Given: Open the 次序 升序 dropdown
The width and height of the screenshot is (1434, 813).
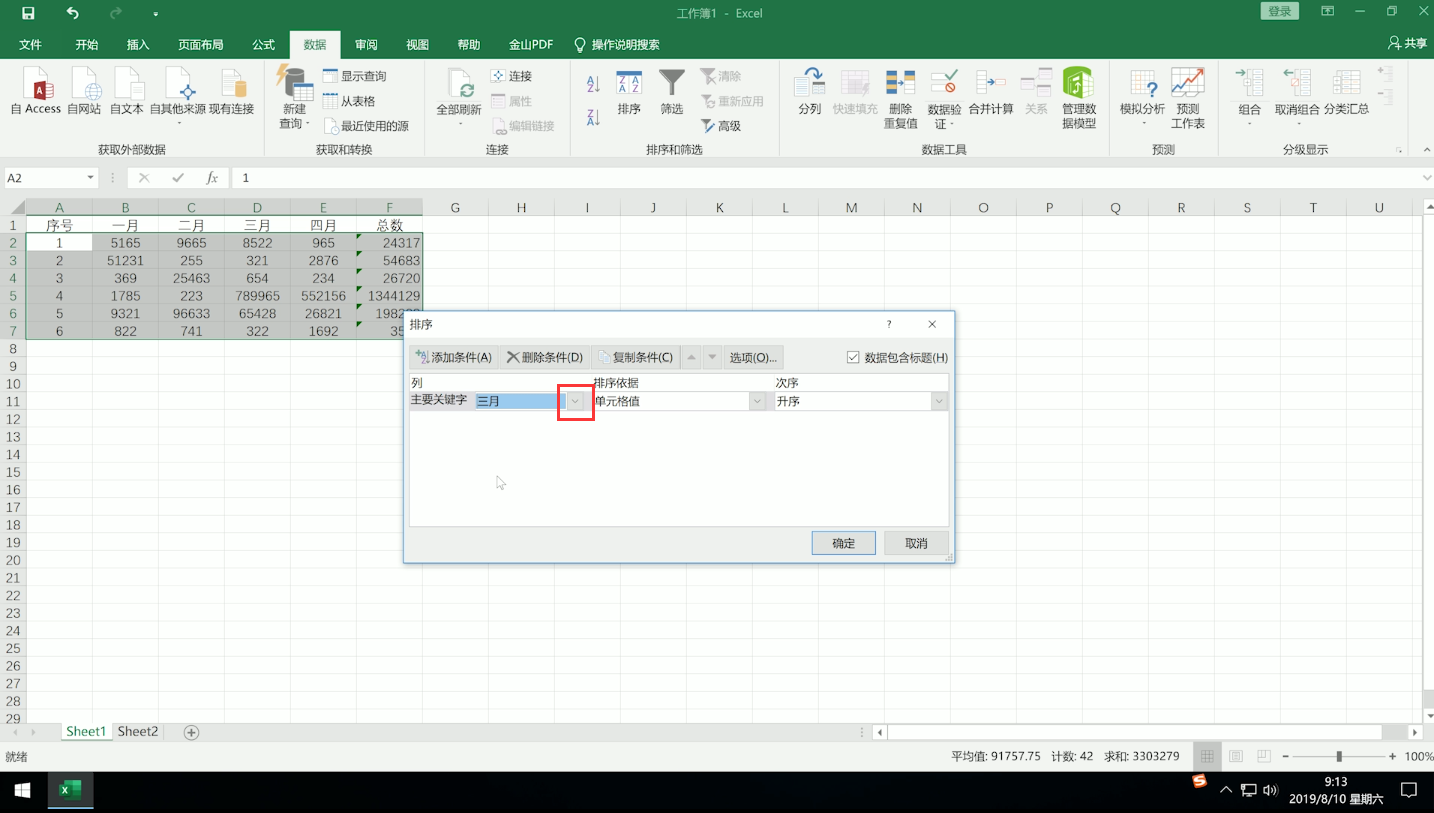Looking at the screenshot, I should [939, 401].
